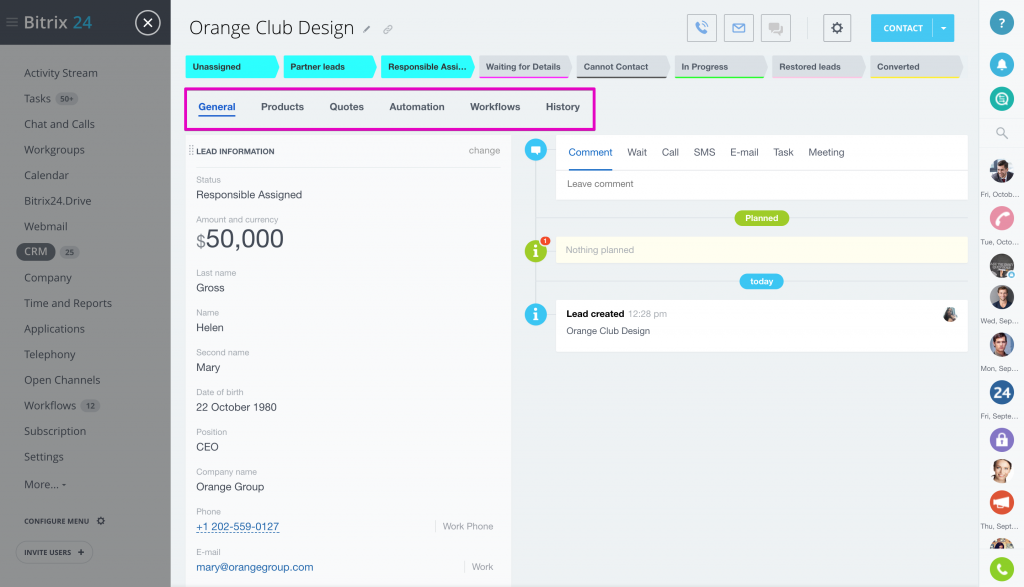The width and height of the screenshot is (1024, 587).
Task: Open chat using the speech bubbles icon
Action: [775, 28]
